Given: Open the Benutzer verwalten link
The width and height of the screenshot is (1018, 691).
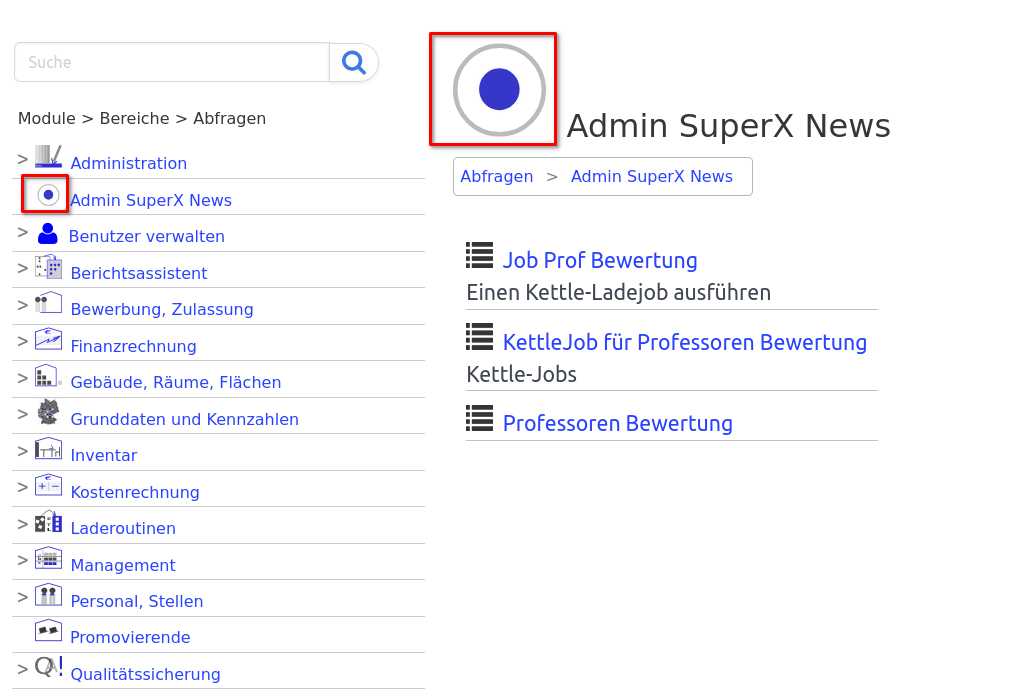Looking at the screenshot, I should click(147, 236).
